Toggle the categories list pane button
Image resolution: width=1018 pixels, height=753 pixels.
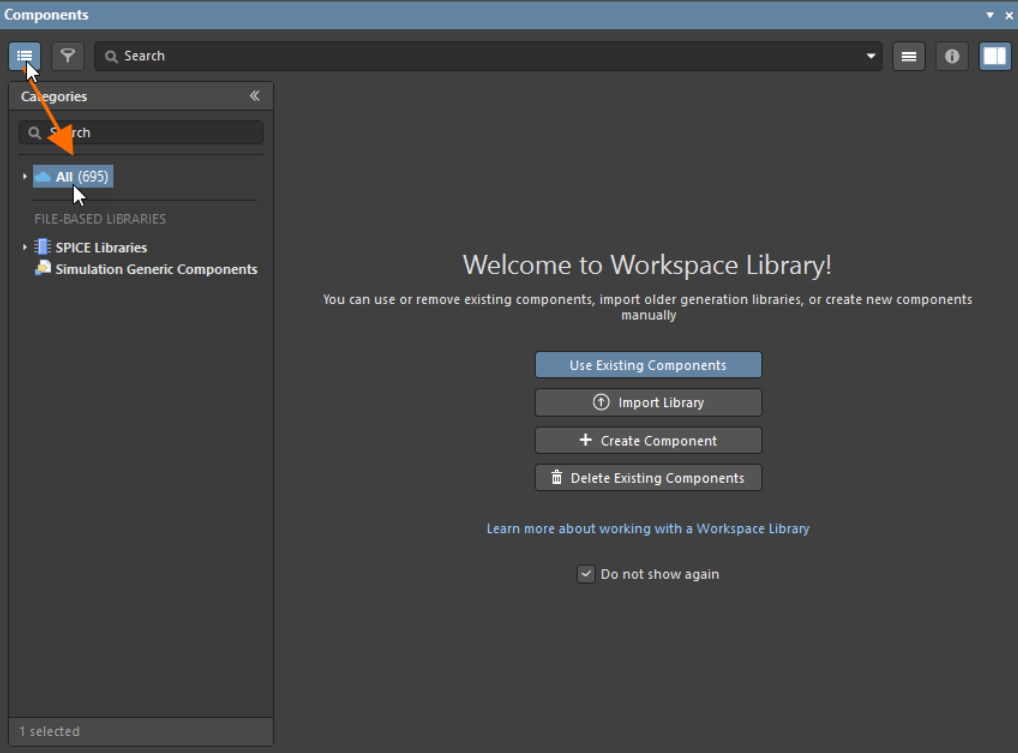point(25,56)
